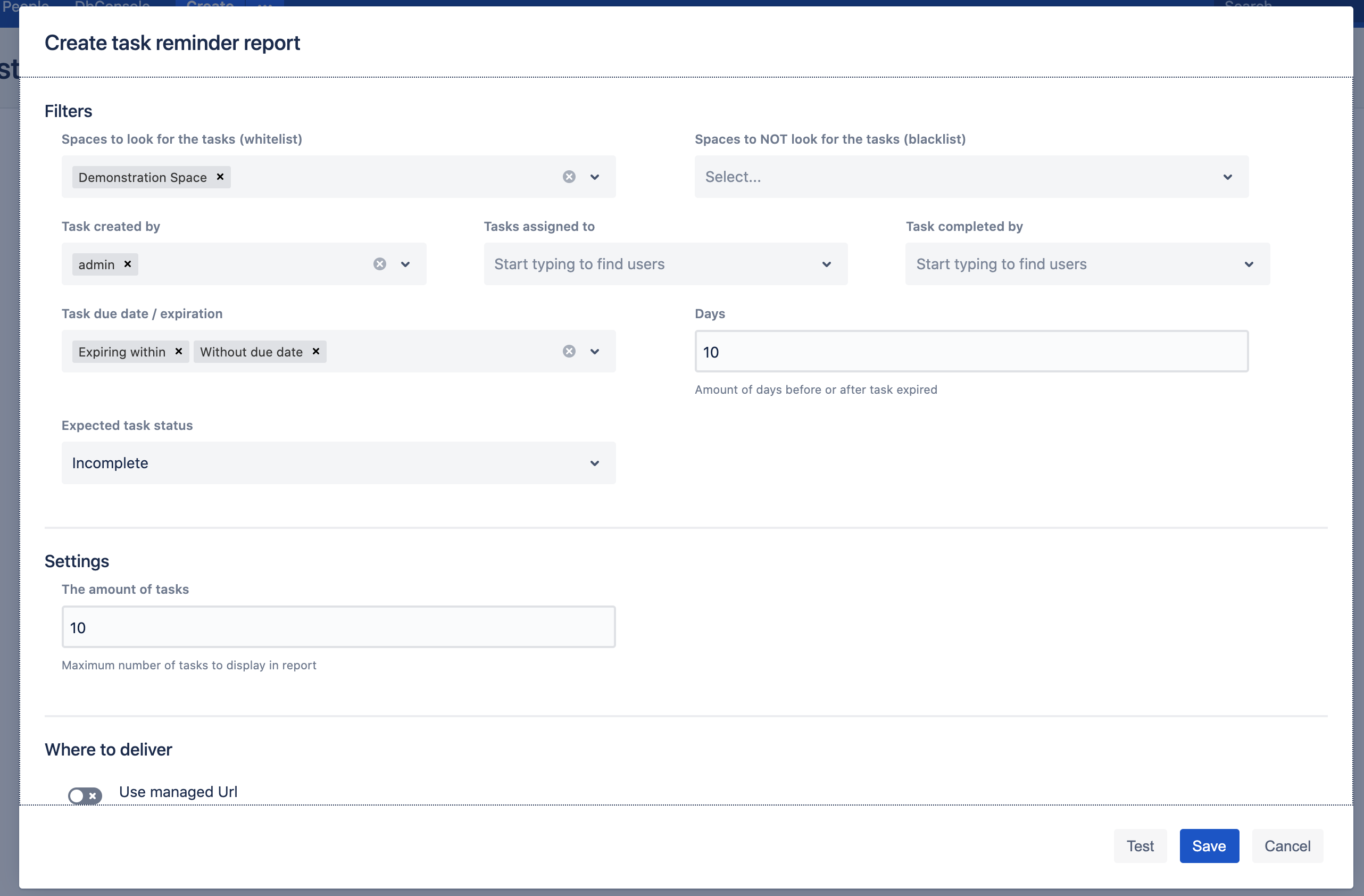This screenshot has width=1364, height=896.
Task: Expand due date expiration dropdown arrow
Action: click(x=594, y=351)
